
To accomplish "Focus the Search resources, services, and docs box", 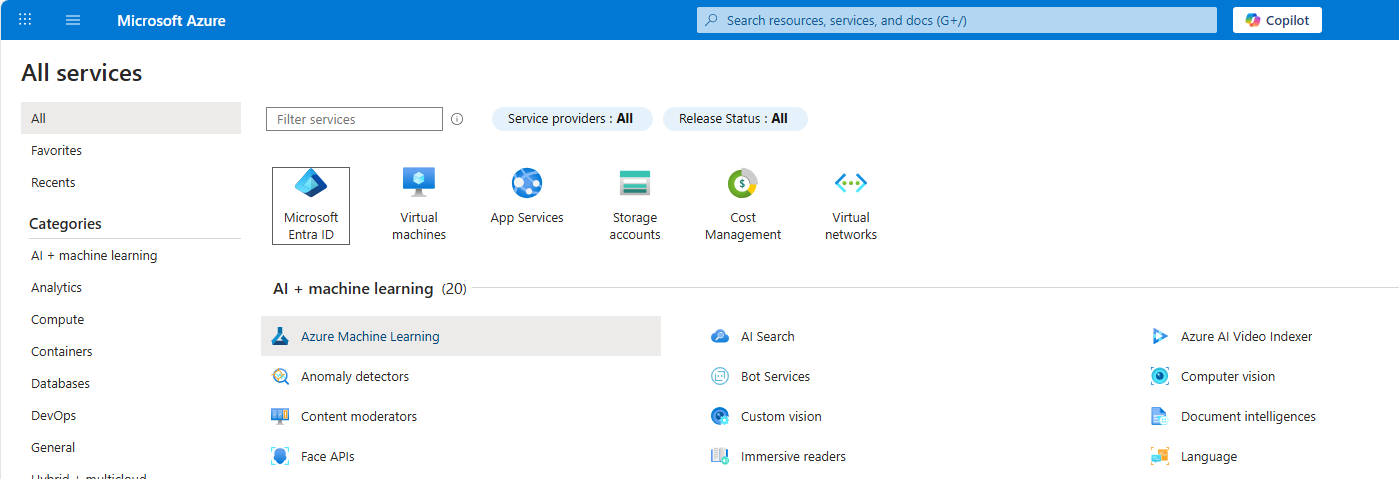I will tap(957, 20).
